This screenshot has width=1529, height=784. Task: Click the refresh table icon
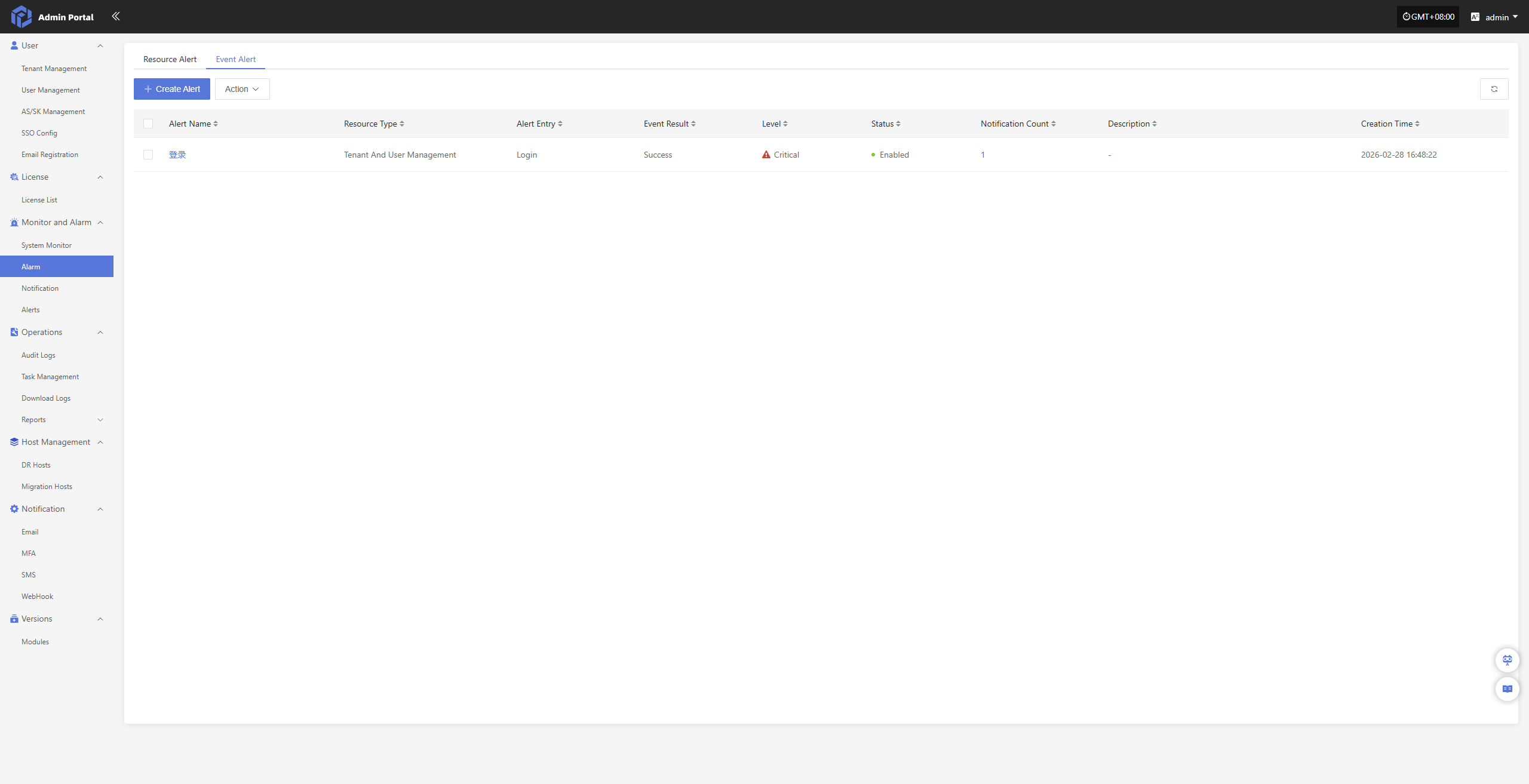[1494, 89]
